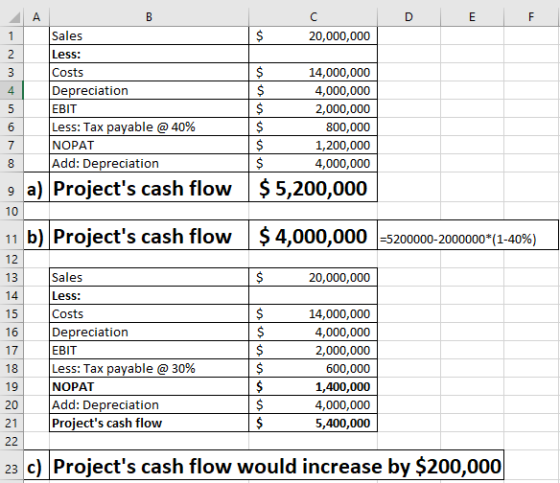The image size is (560, 483).
Task: Click 'Less: Tax payable @ 40%' cell
Action: point(149,127)
